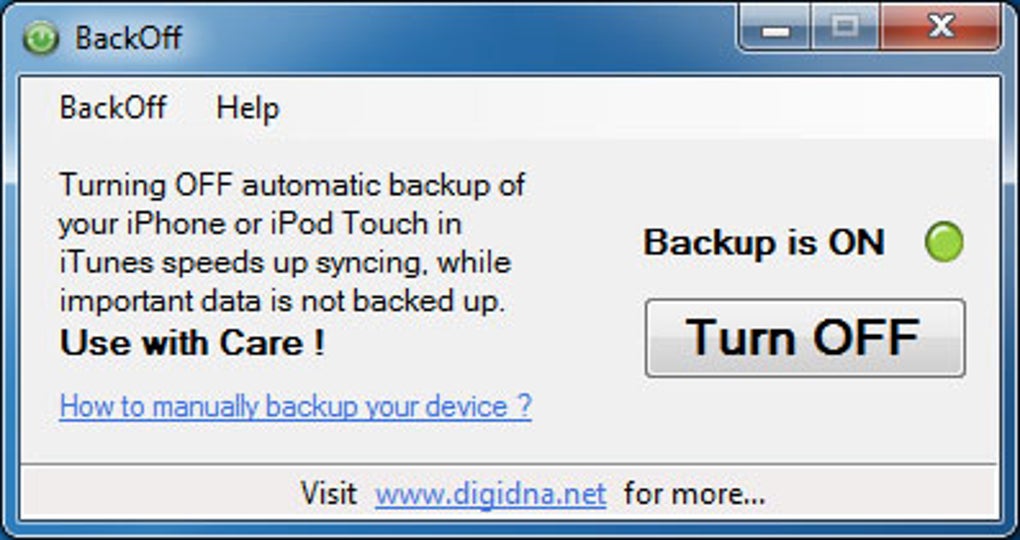Click the "for more..." footer text
The height and width of the screenshot is (540, 1020).
(x=694, y=494)
